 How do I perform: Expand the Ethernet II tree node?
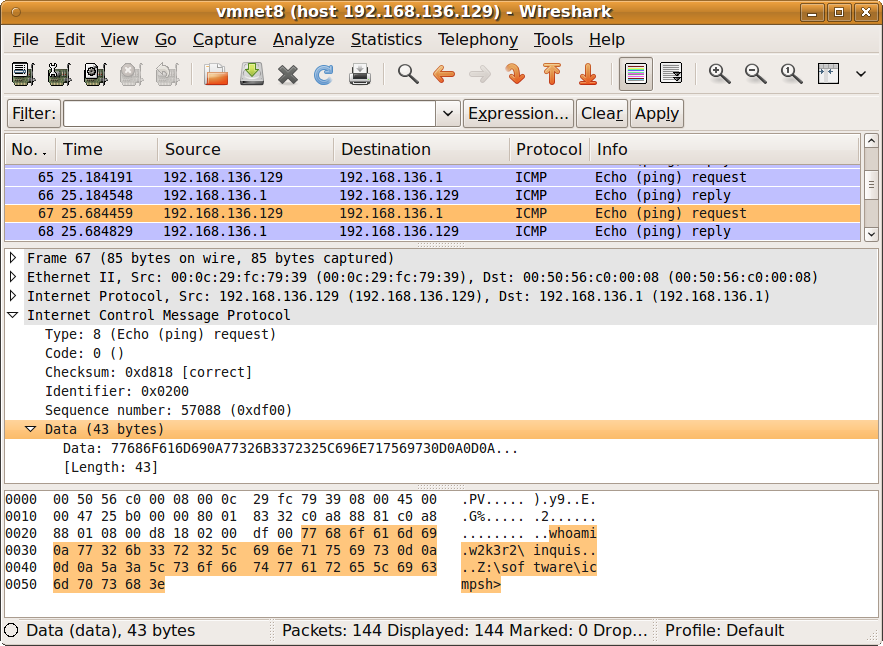click(13, 277)
